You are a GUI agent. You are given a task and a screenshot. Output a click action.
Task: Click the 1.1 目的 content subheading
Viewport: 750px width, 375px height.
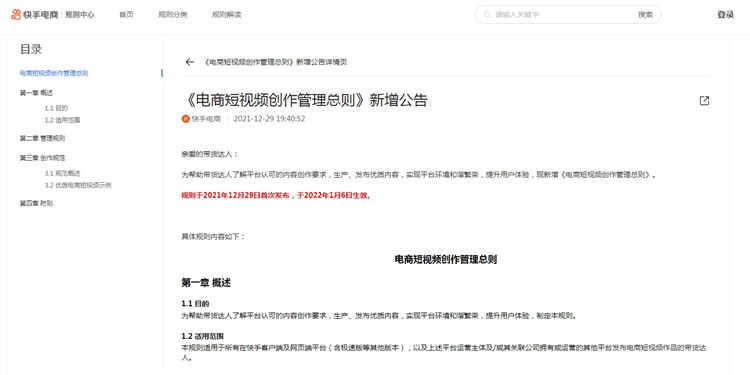(x=195, y=304)
